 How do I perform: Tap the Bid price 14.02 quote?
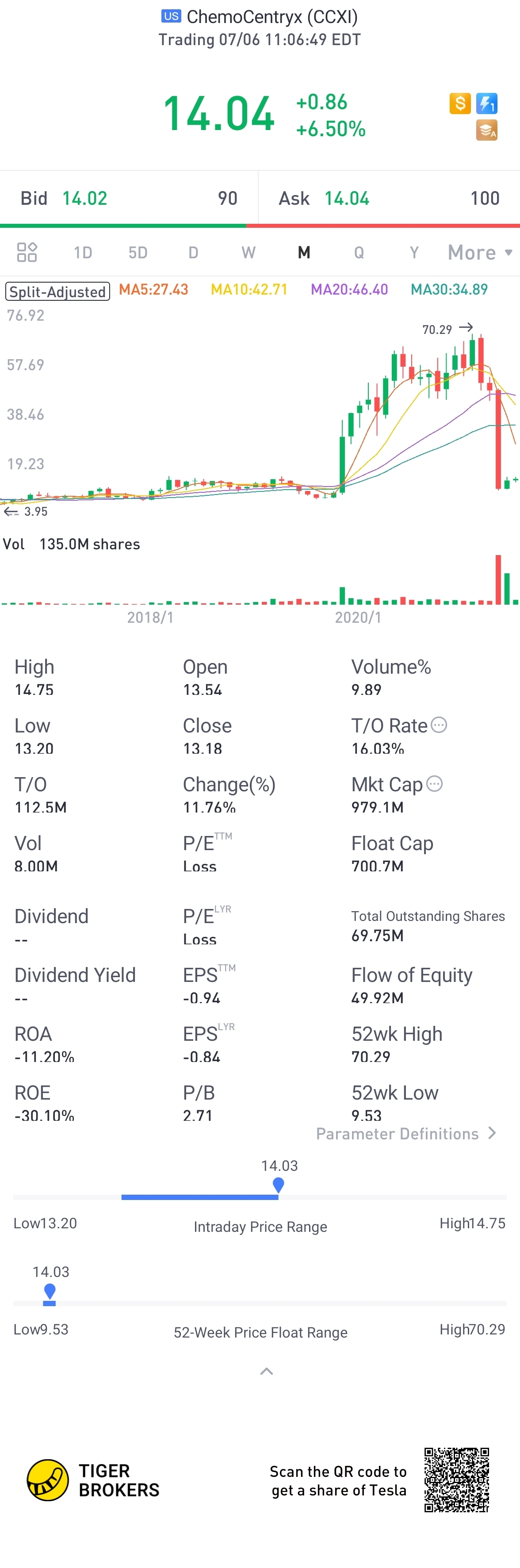coord(84,199)
